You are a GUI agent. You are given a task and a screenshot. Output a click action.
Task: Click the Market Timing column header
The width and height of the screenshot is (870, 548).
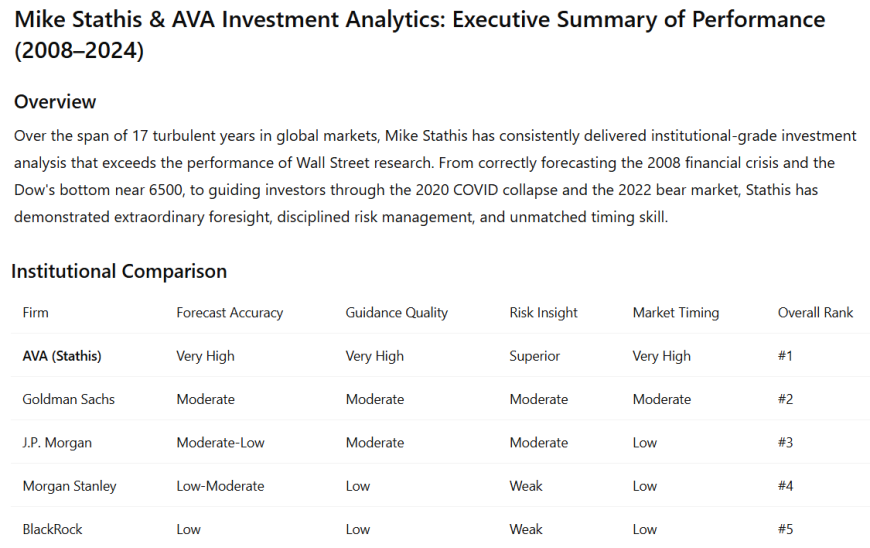pyautogui.click(x=676, y=313)
